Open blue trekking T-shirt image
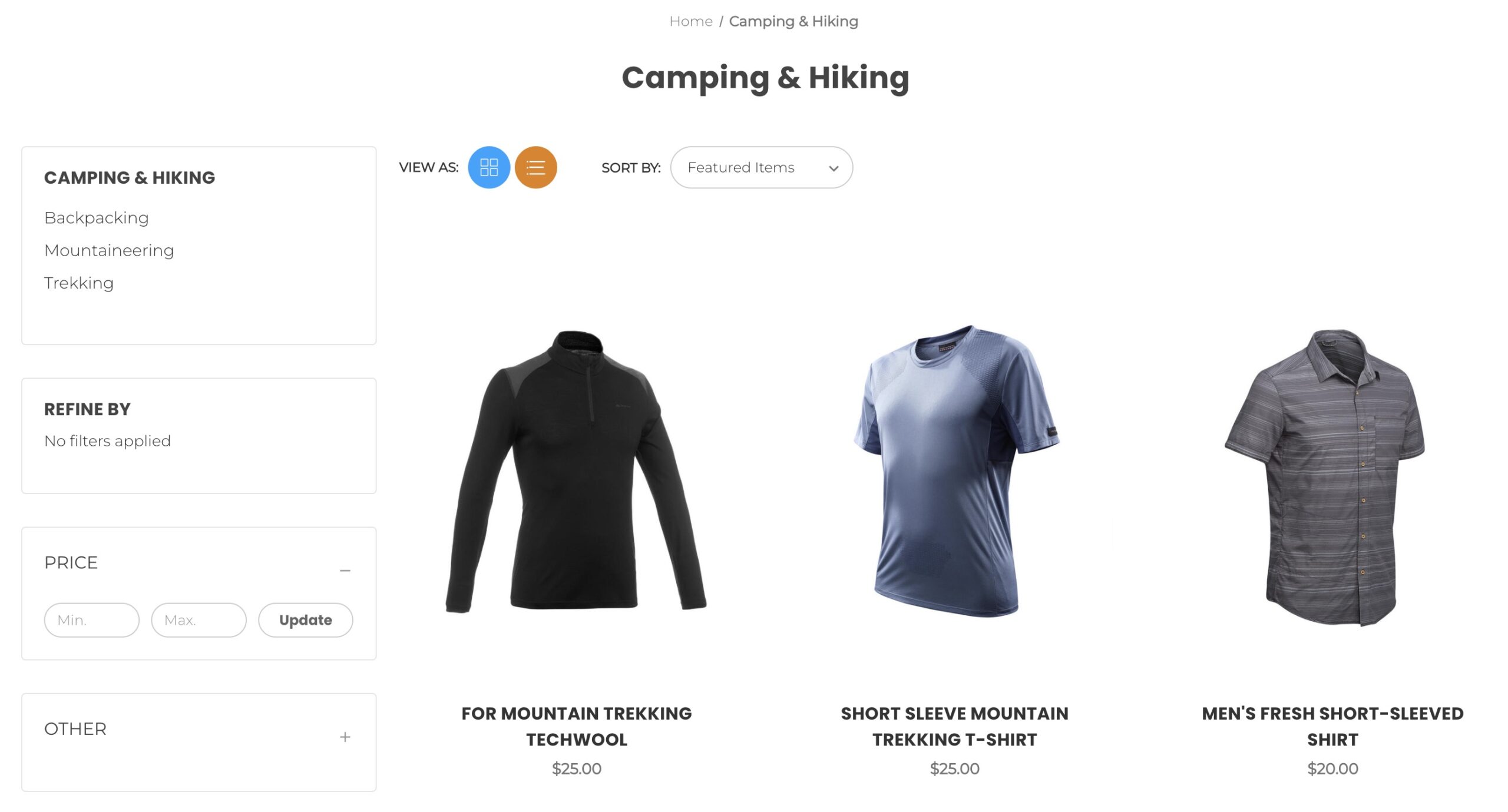This screenshot has width=1508, height=812. pyautogui.click(x=954, y=470)
